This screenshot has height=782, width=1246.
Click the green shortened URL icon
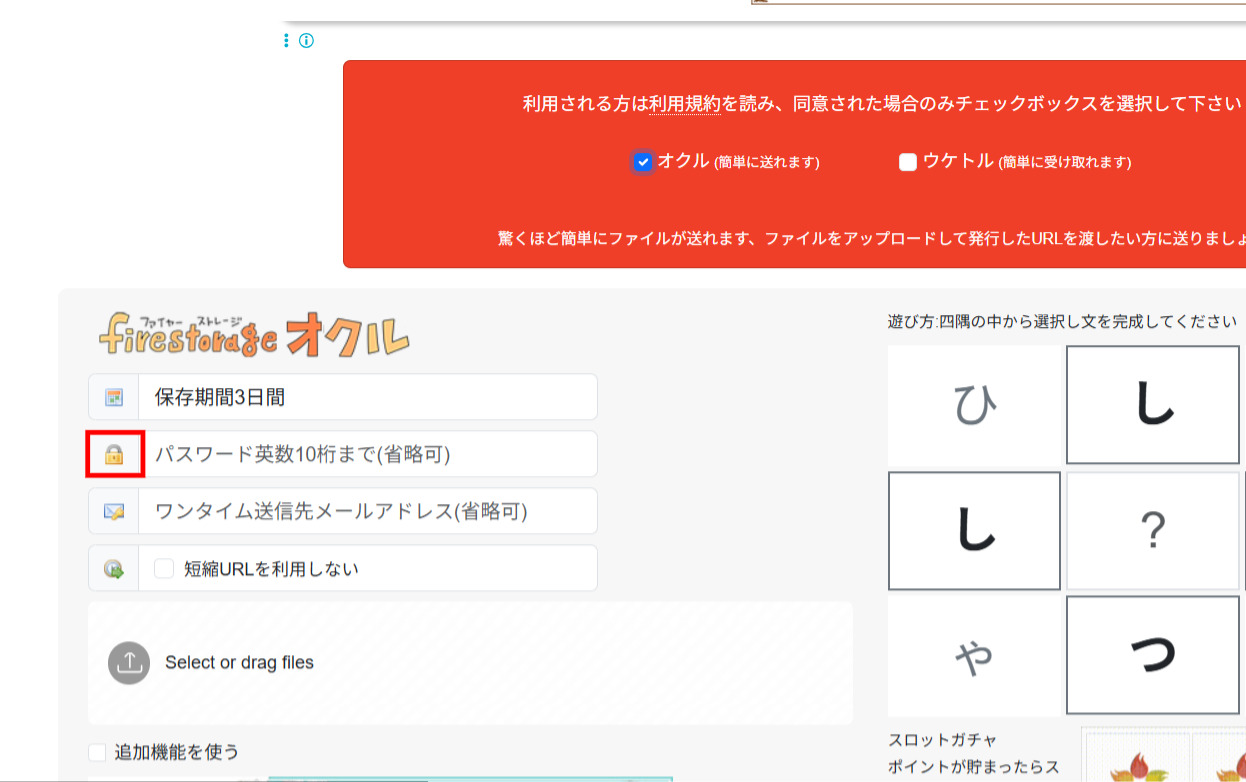pos(113,567)
